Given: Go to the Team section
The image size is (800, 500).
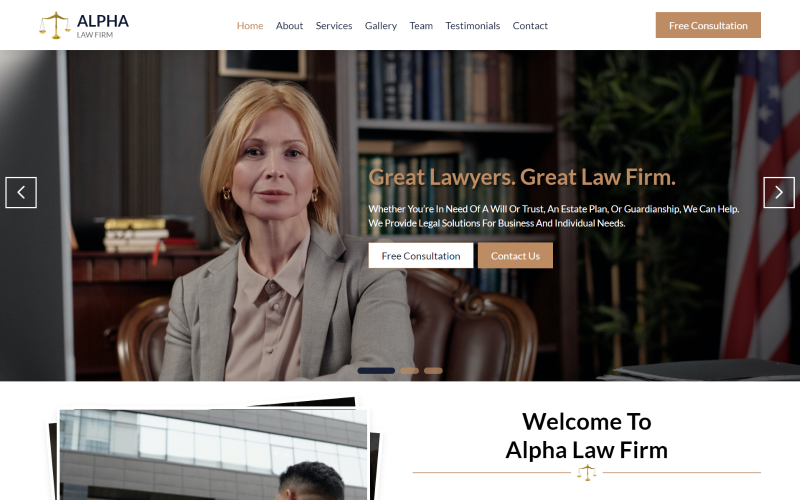Looking at the screenshot, I should [421, 26].
